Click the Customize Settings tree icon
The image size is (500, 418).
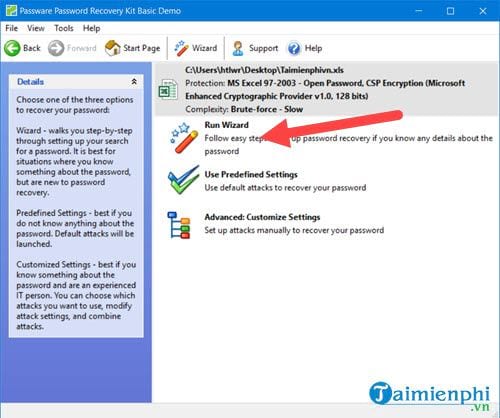point(179,225)
